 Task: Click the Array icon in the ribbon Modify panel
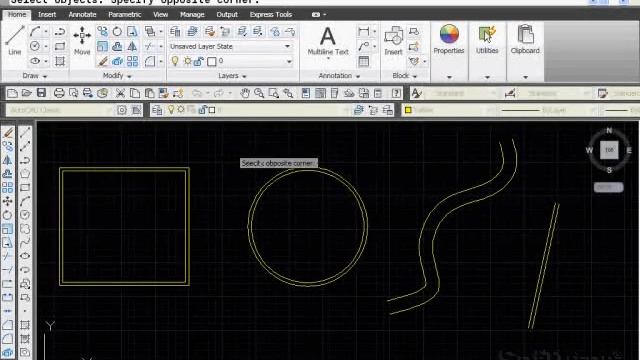pos(132,61)
